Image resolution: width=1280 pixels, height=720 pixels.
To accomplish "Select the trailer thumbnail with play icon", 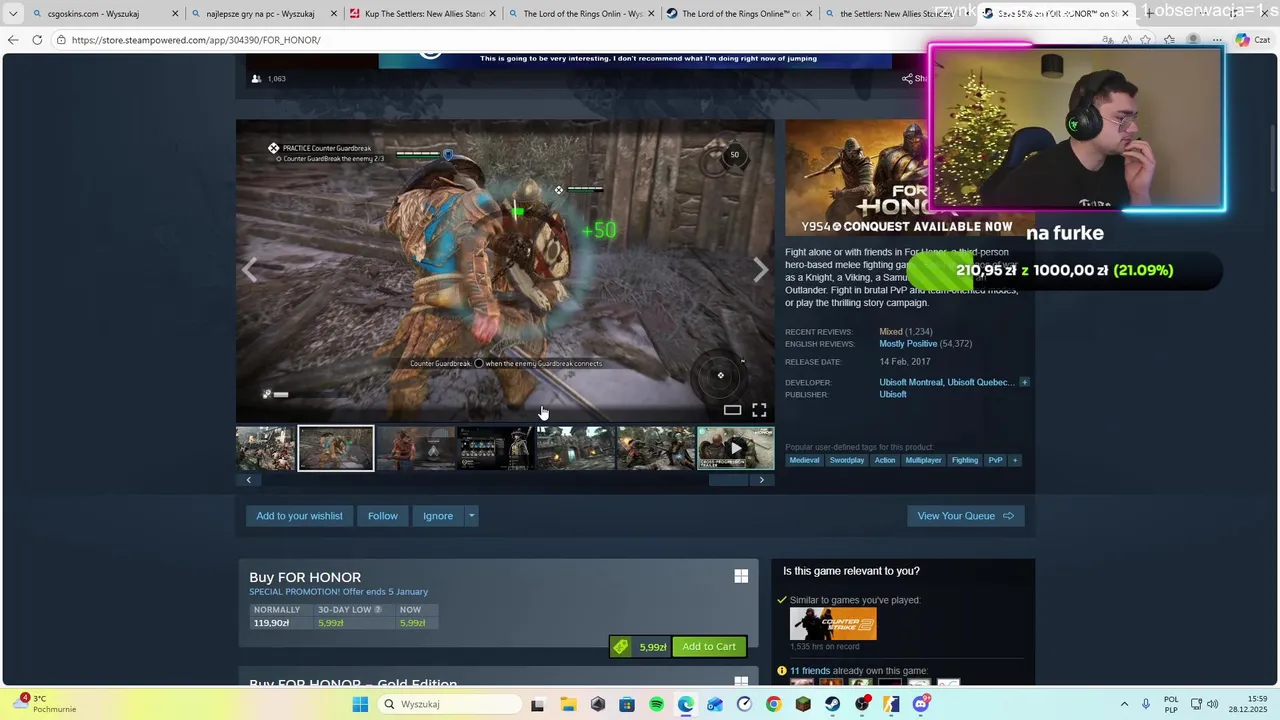I will coord(735,448).
